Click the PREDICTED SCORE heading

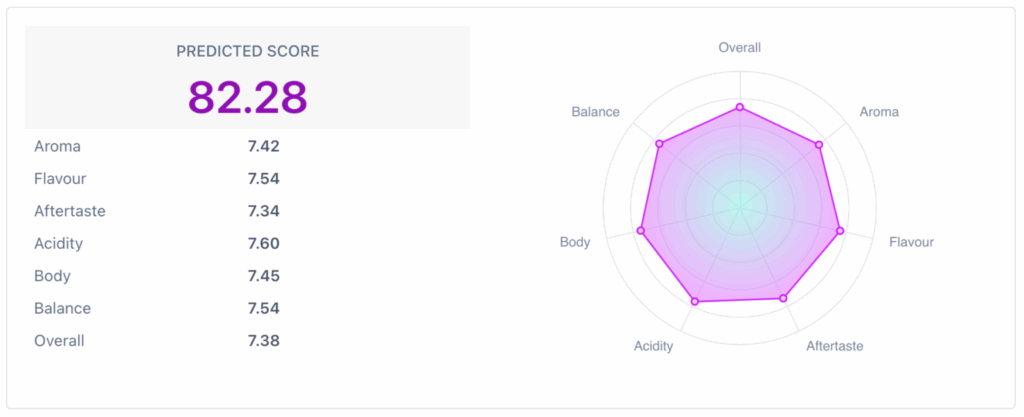[x=247, y=51]
